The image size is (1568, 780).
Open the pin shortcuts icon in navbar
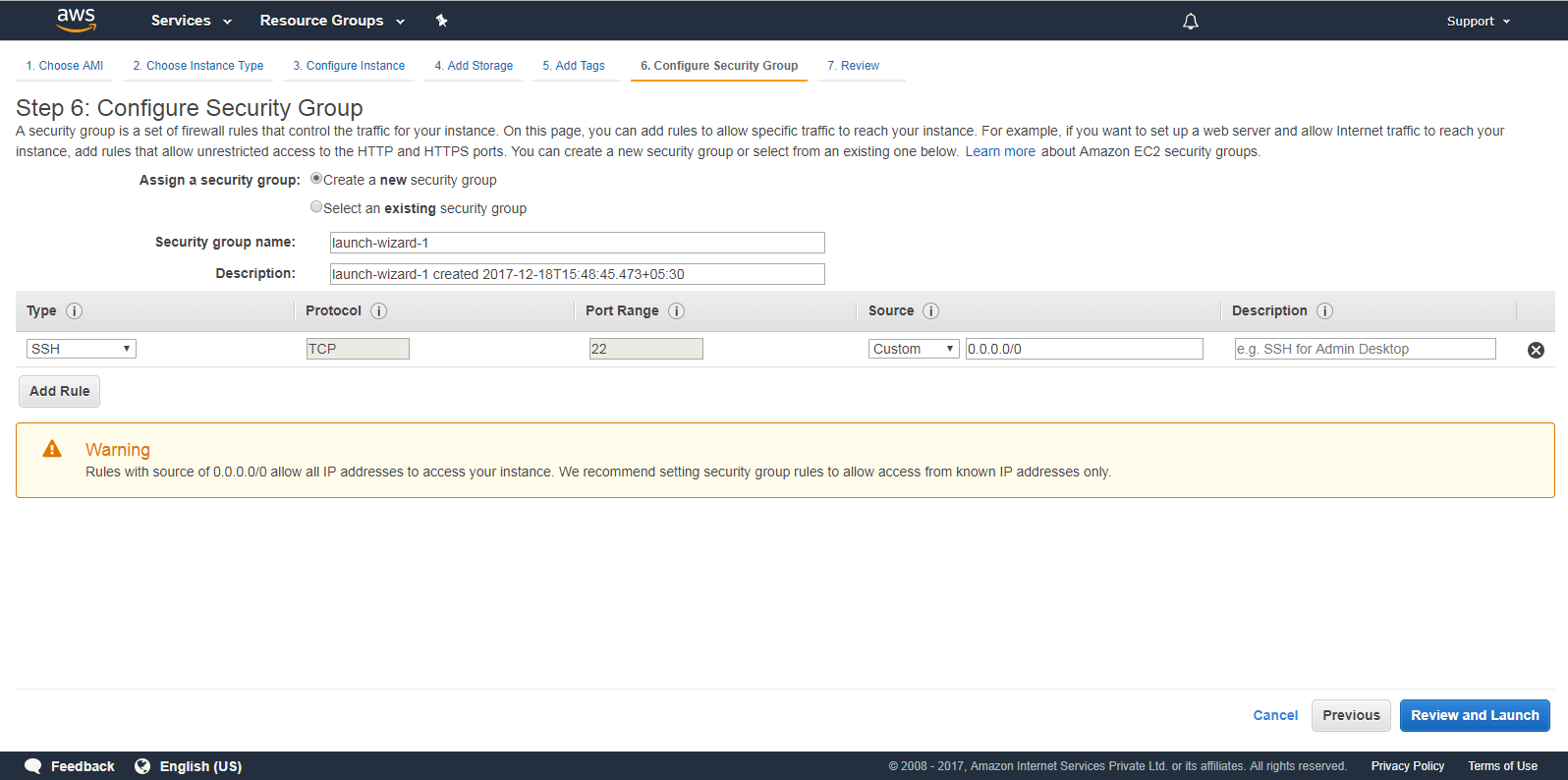[442, 21]
